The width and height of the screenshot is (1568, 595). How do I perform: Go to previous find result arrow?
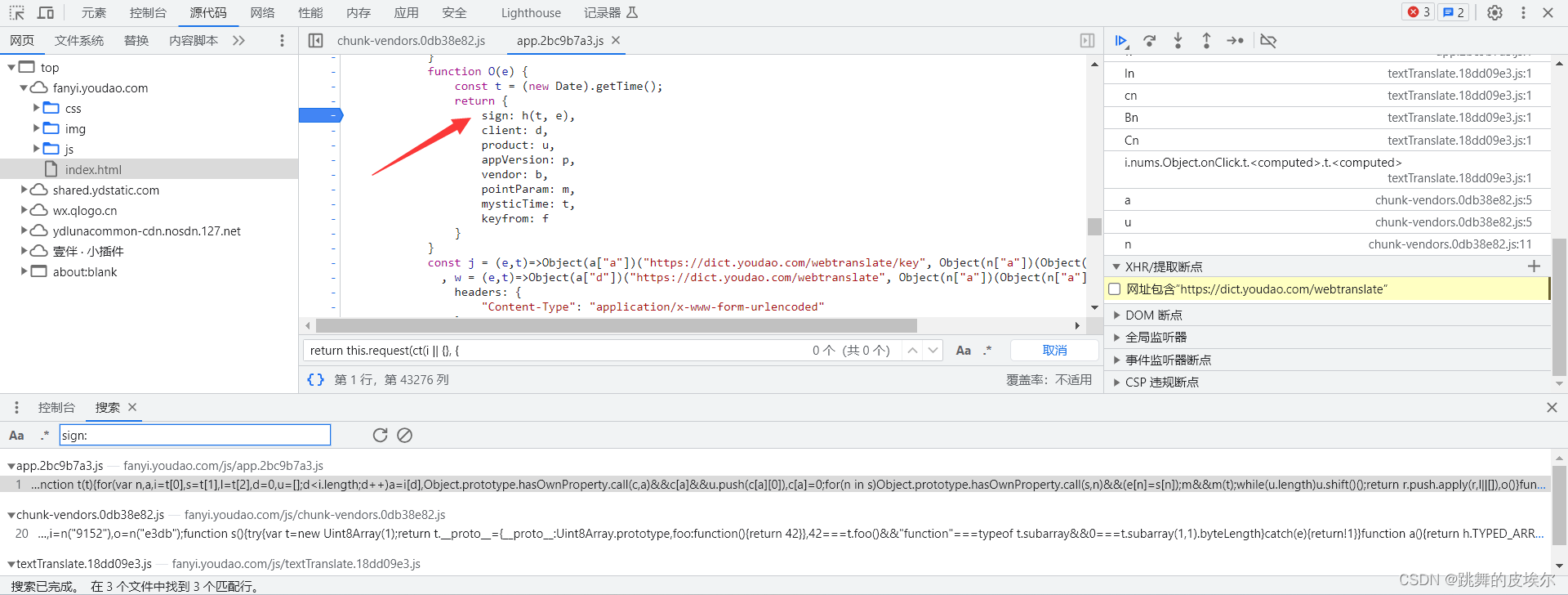912,351
